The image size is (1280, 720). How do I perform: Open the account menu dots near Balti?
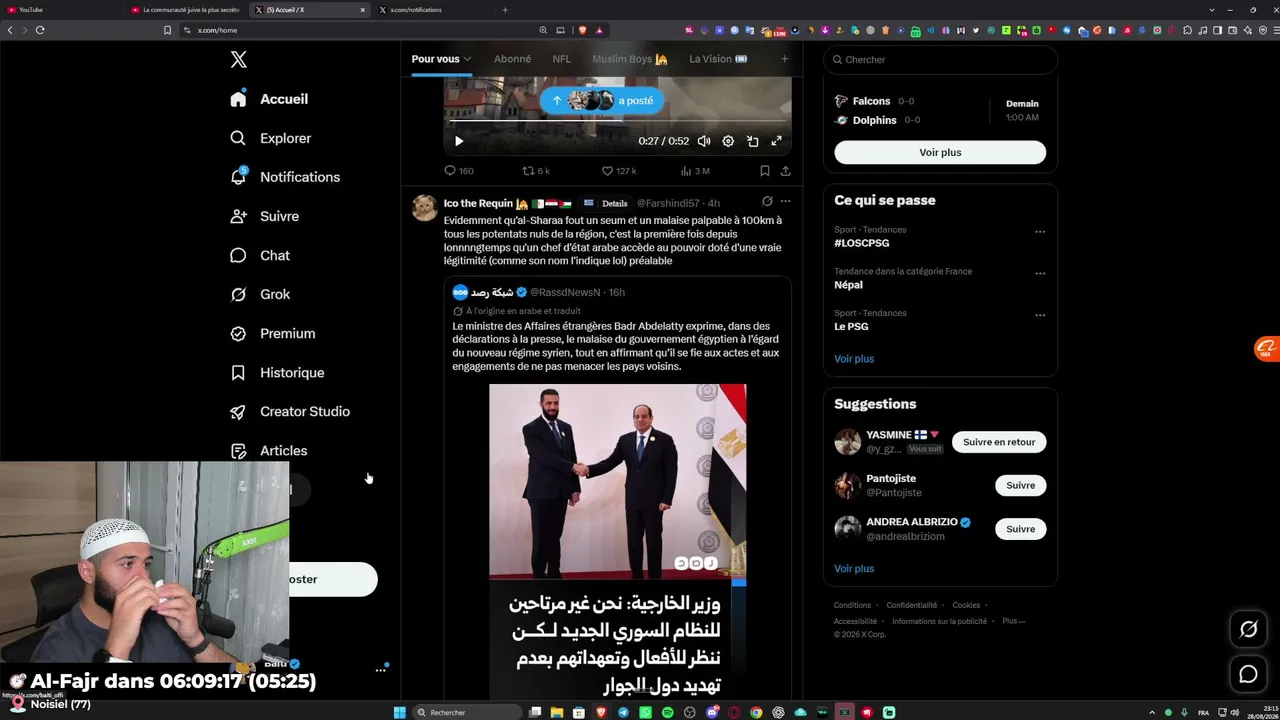click(x=381, y=669)
